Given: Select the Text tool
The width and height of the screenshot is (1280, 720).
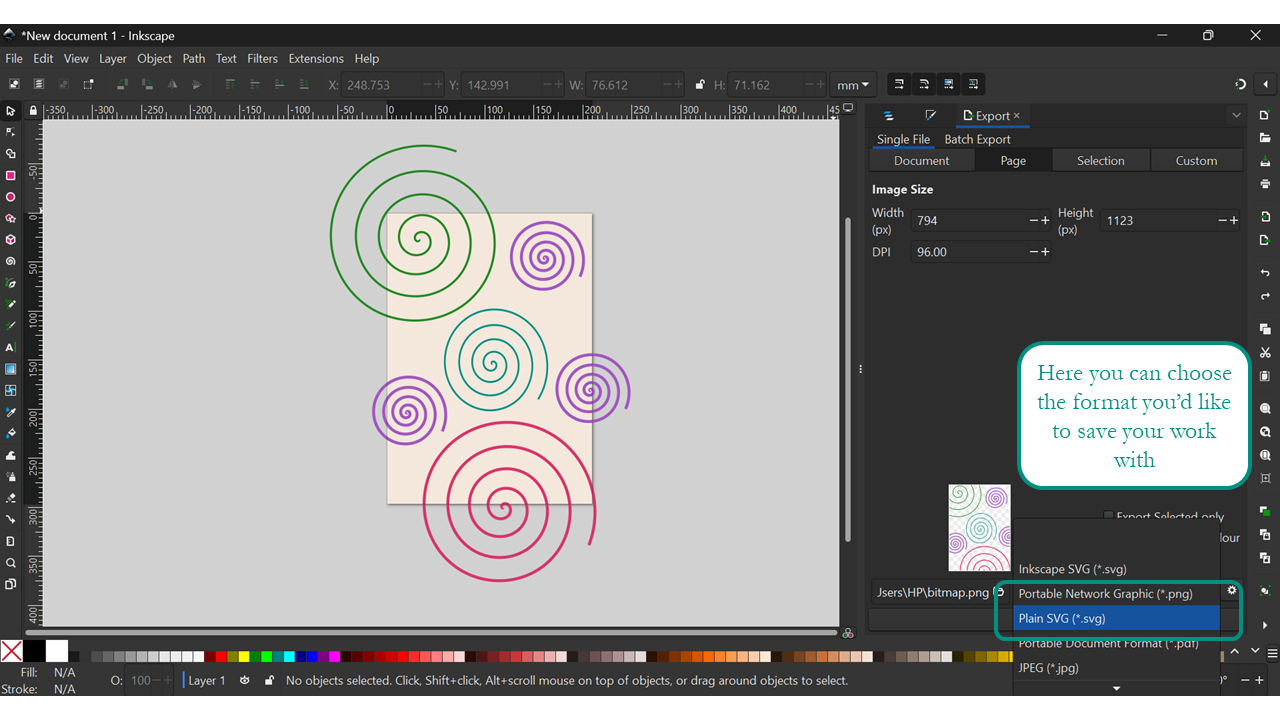Looking at the screenshot, I should click(x=11, y=348).
